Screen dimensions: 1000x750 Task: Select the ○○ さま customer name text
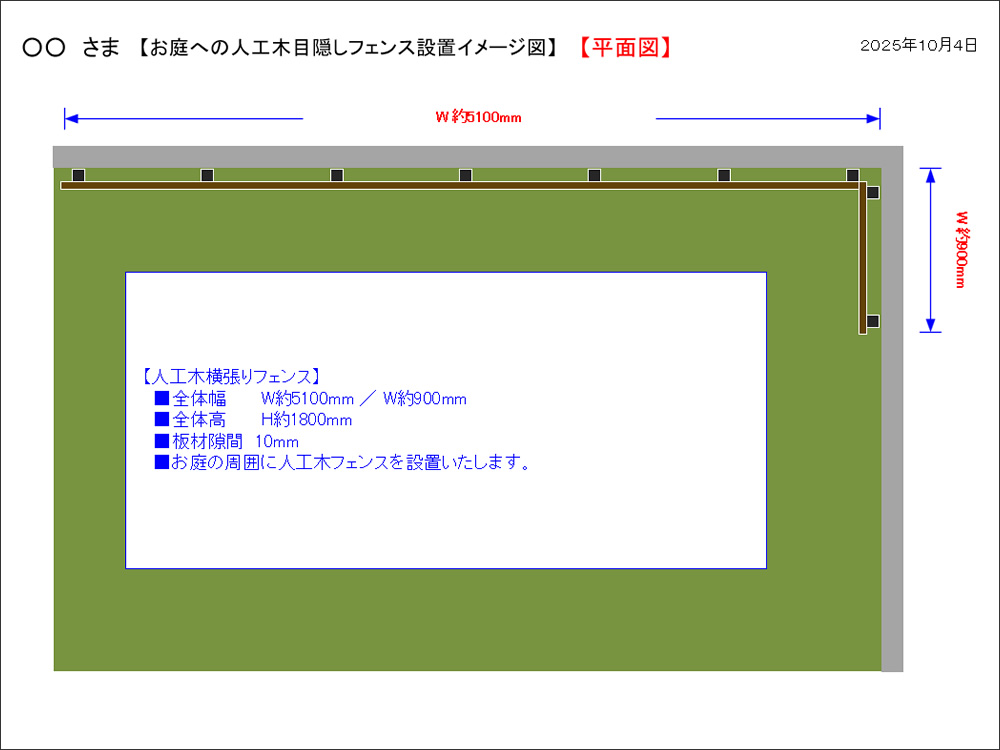(71, 48)
